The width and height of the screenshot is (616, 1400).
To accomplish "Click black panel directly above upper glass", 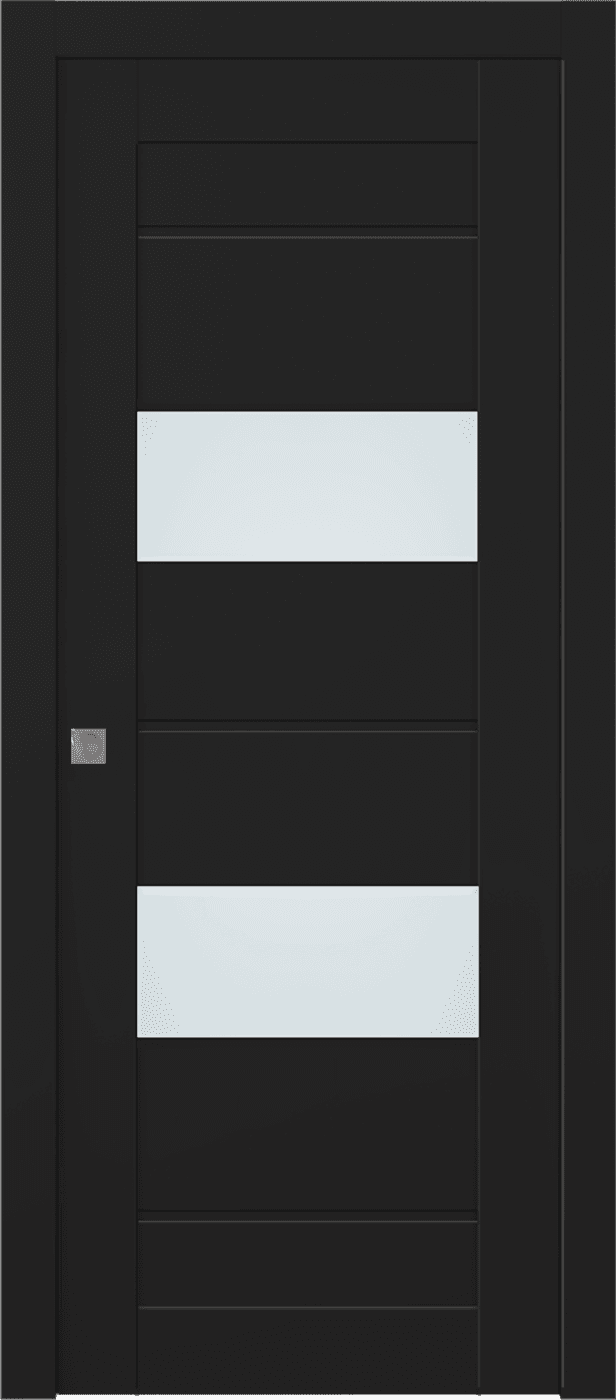I will (x=307, y=325).
